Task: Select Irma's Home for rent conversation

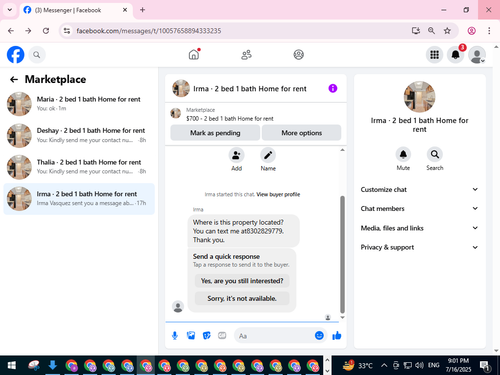Action: (x=79, y=198)
